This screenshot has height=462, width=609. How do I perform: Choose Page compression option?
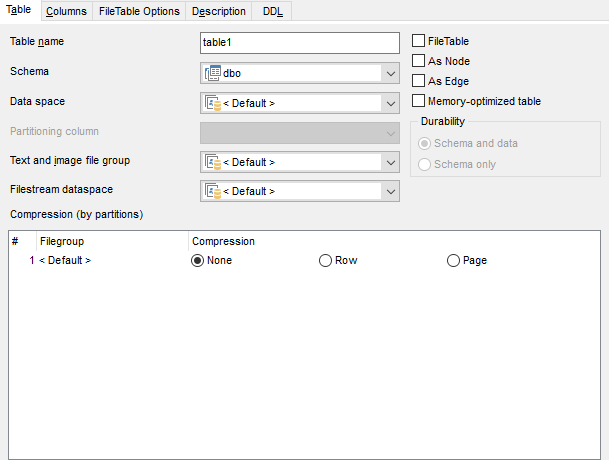[x=454, y=261]
